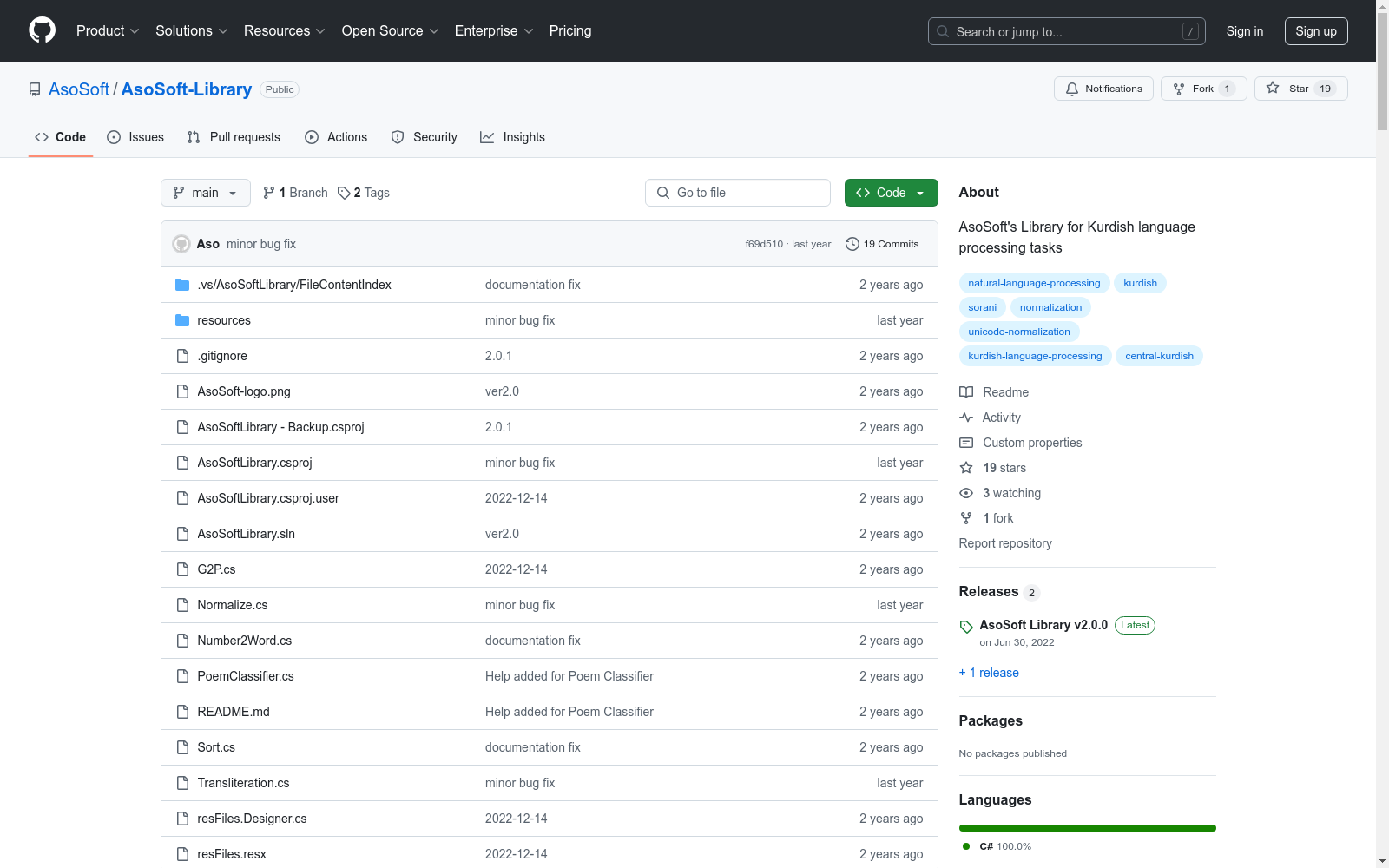This screenshot has width=1389, height=868.
Task: Click the search magnifier icon in the header
Action: pos(943,31)
